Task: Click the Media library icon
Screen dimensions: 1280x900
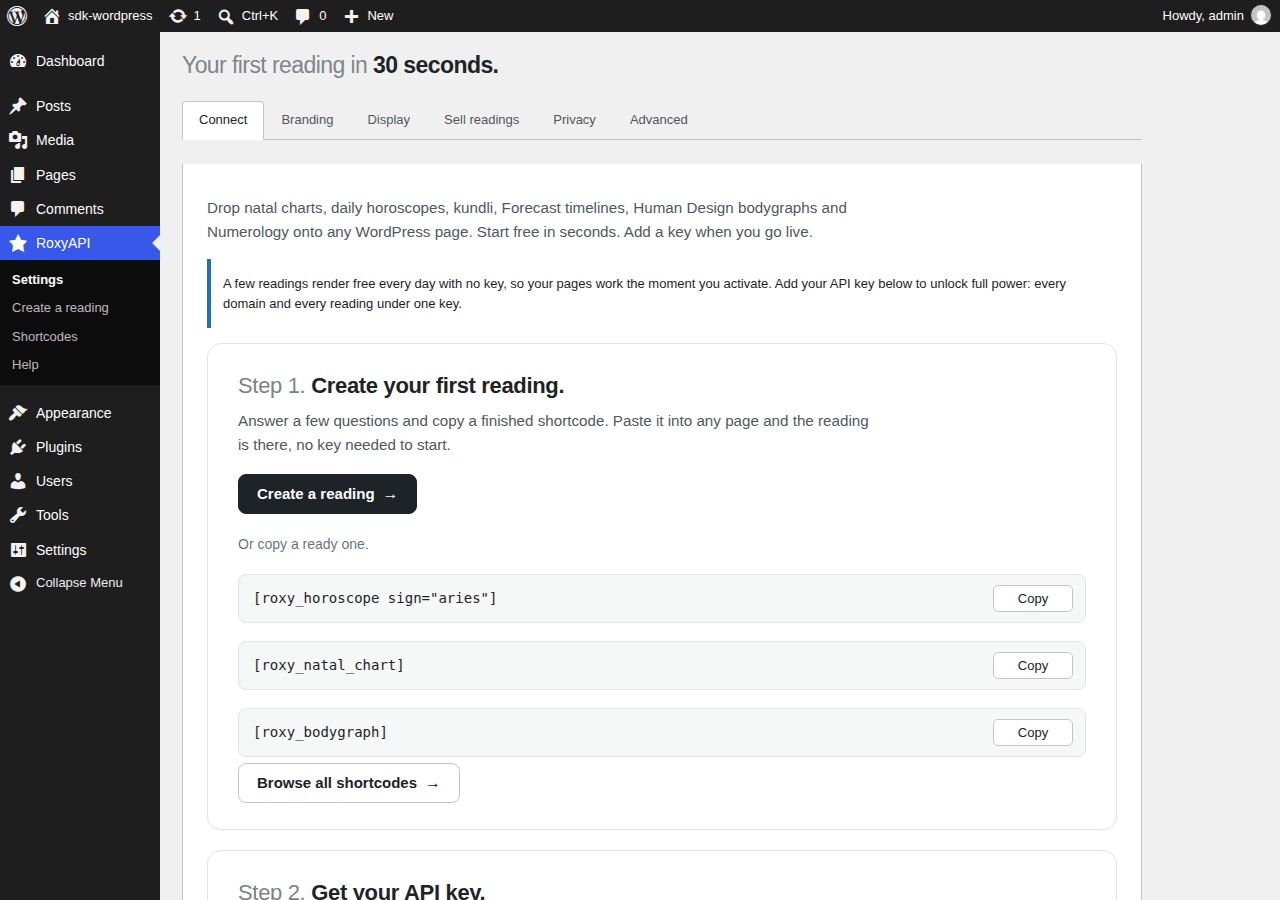Action: 18,140
